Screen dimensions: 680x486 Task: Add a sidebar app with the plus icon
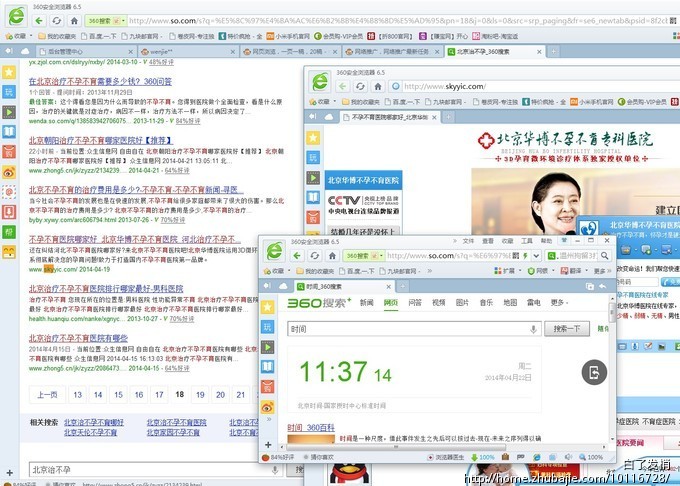coord(268,444)
